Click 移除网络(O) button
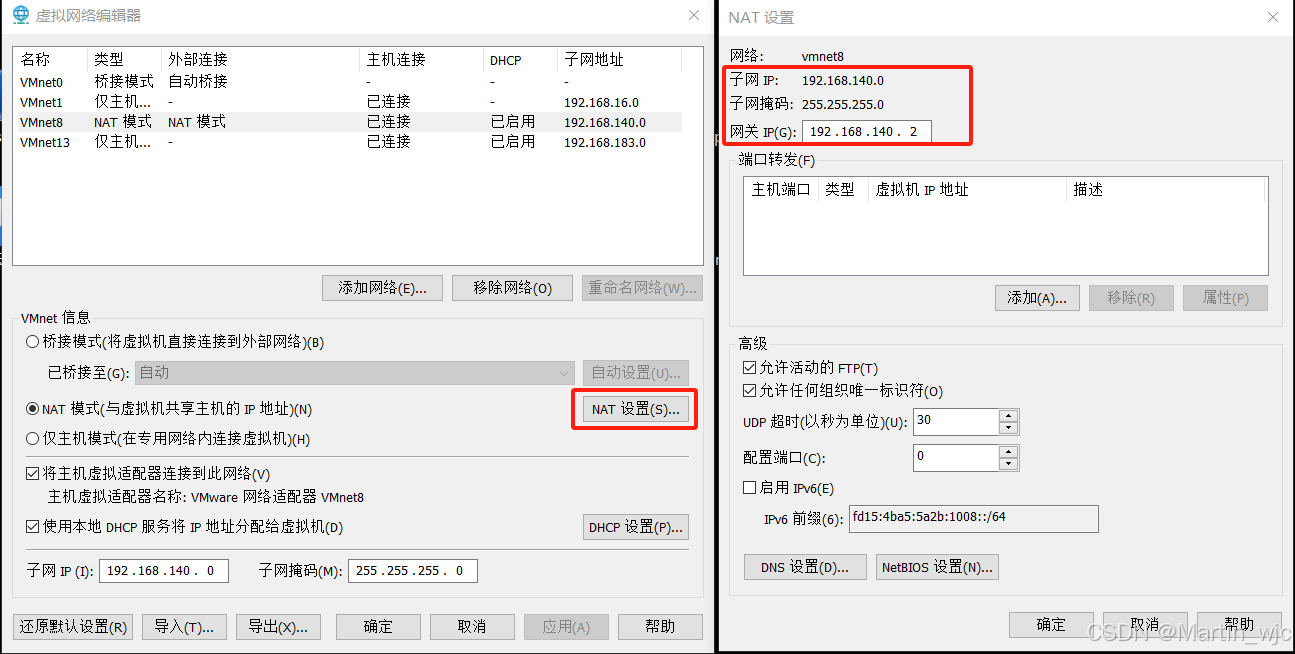 pyautogui.click(x=512, y=288)
